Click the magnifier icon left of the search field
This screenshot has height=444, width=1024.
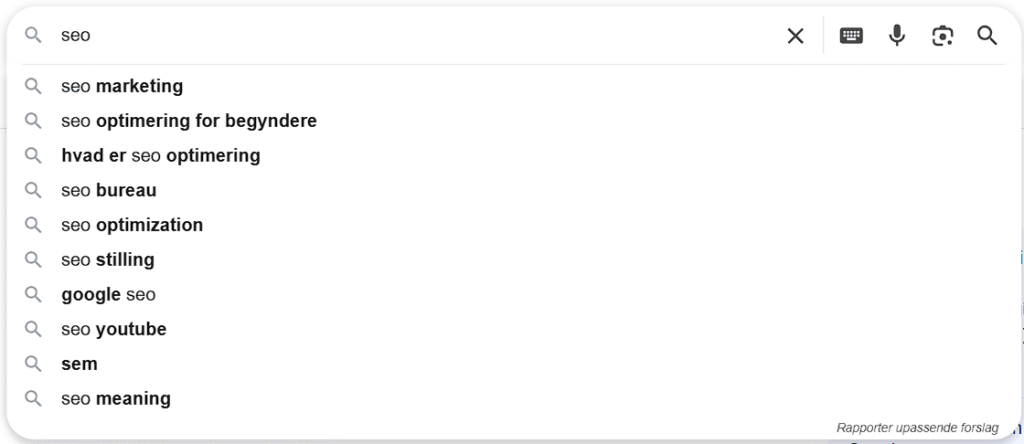coord(33,35)
